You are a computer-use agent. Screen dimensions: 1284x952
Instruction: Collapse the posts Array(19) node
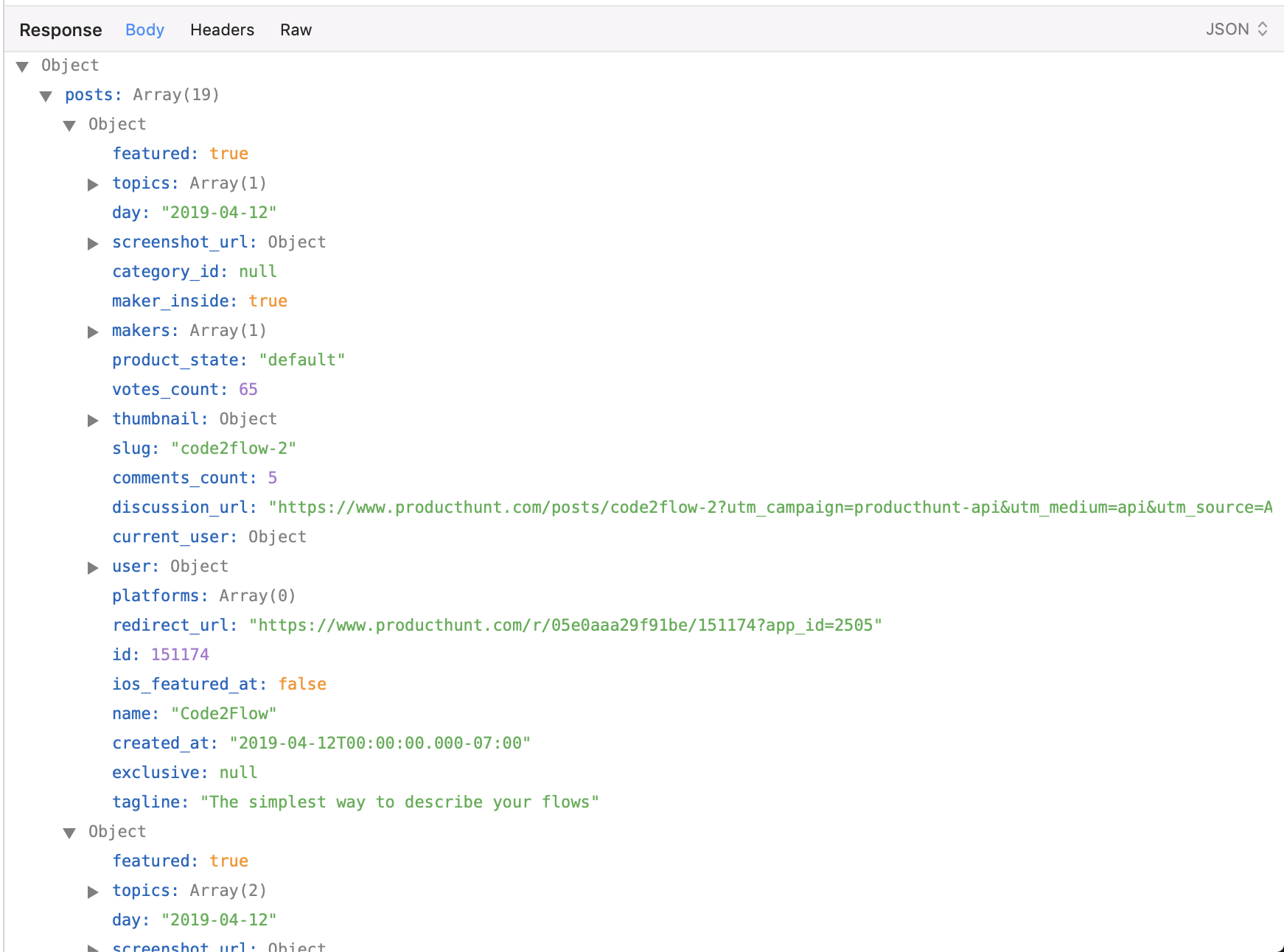pos(46,96)
